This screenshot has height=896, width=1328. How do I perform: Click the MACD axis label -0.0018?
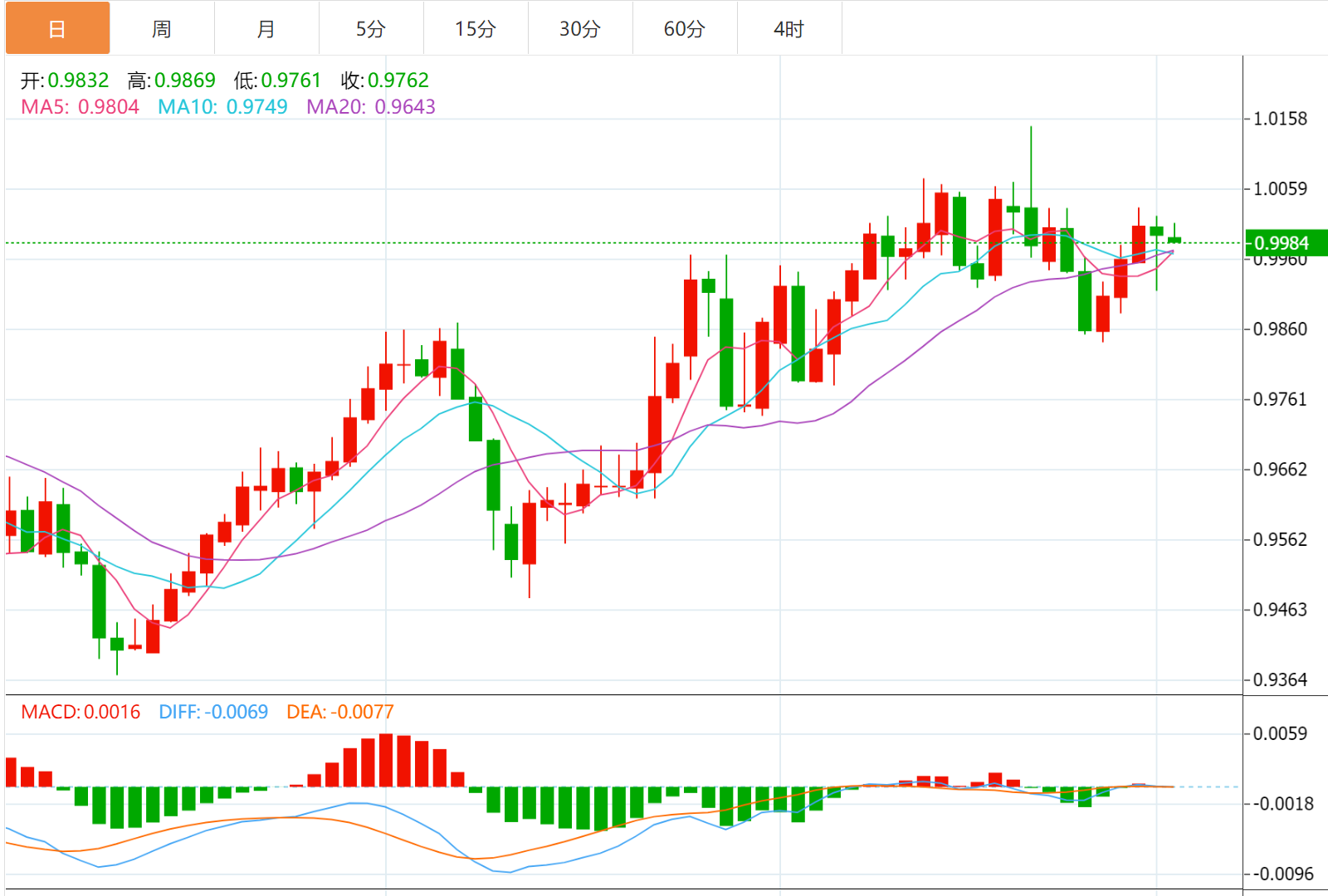point(1283,804)
